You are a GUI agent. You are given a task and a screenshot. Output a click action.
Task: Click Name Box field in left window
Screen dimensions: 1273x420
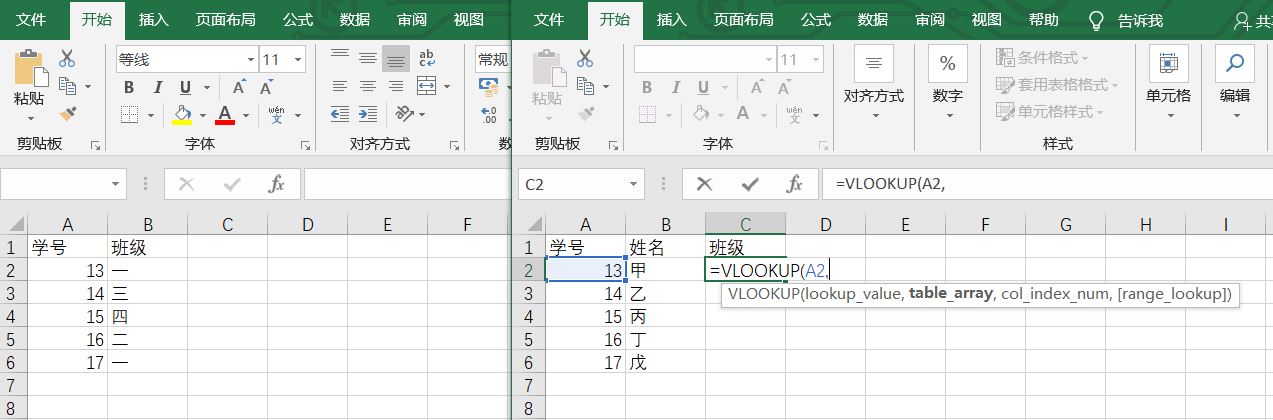pyautogui.click(x=54, y=184)
